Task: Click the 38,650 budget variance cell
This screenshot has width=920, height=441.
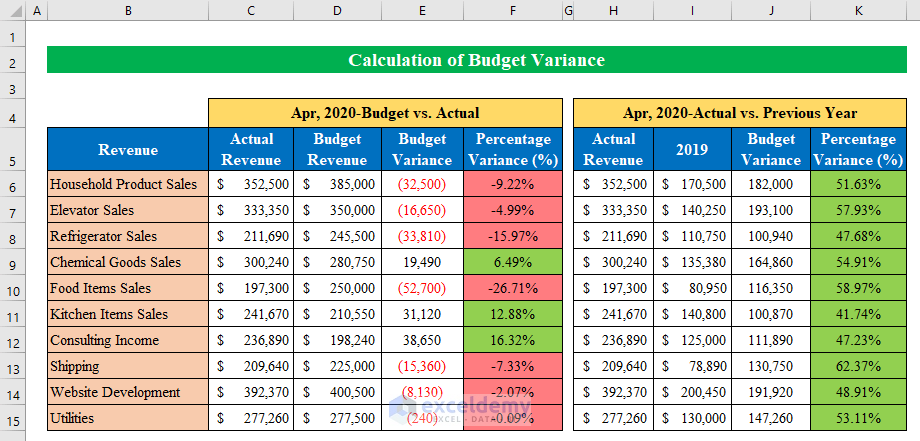Action: click(x=422, y=340)
